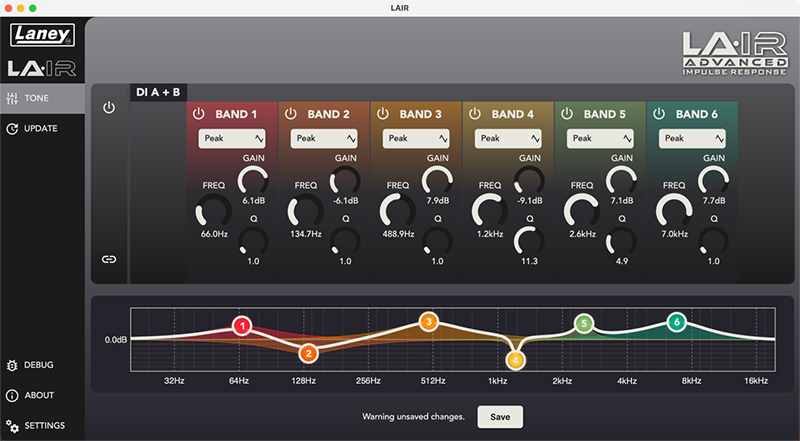Select the orange node 3 on the EQ curve
This screenshot has height=441, width=800.
coord(428,321)
